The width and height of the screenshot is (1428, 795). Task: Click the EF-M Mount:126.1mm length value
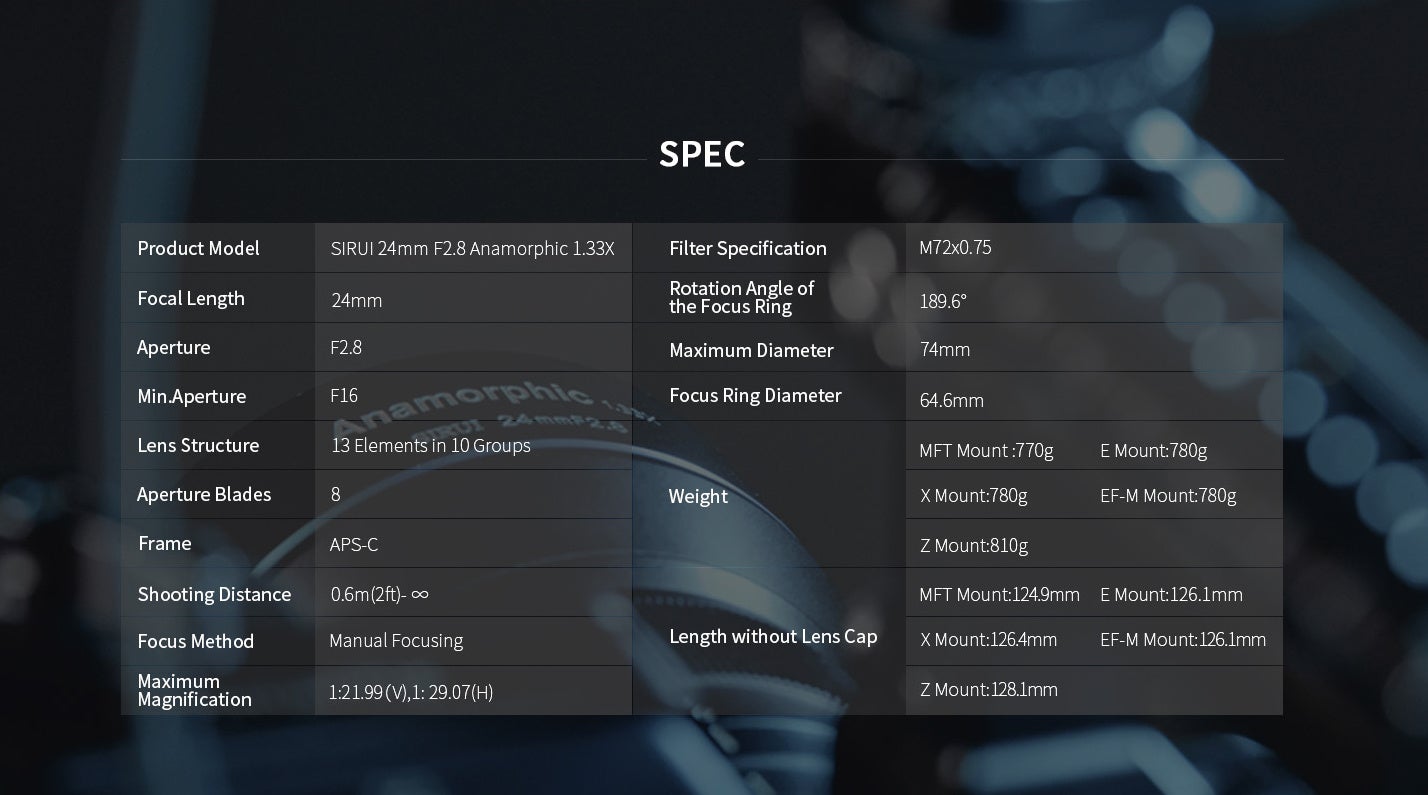coord(1183,639)
